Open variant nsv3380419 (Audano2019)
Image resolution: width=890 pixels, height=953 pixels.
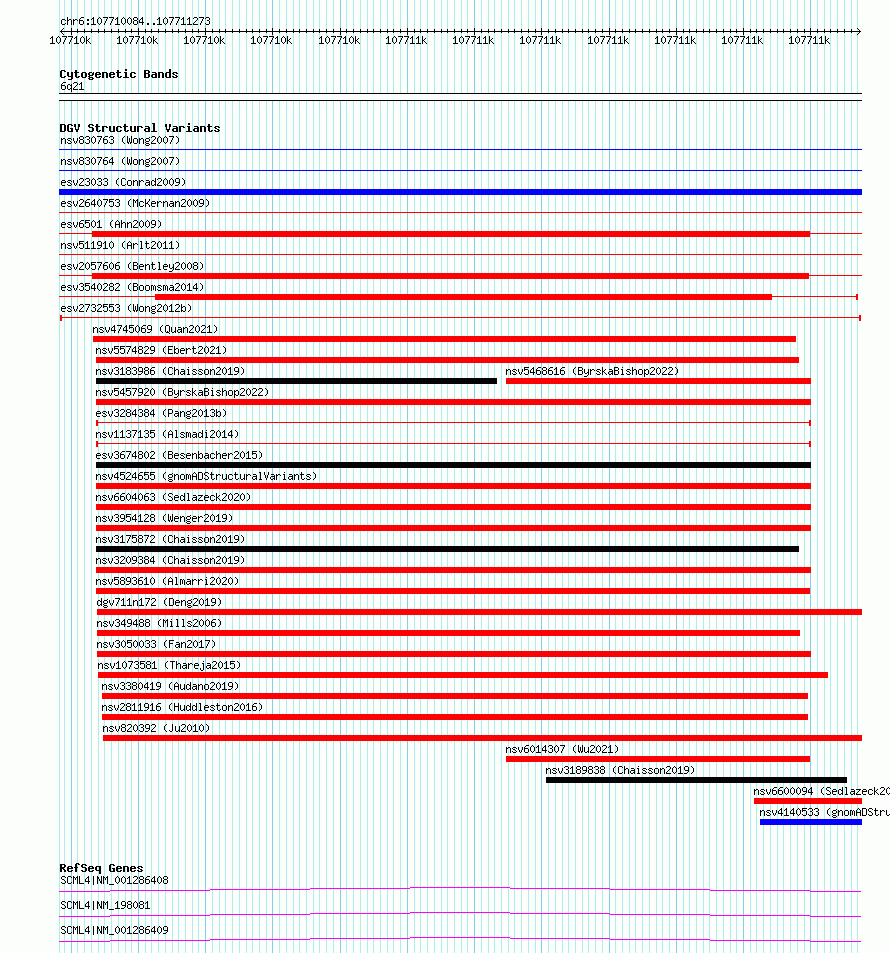click(x=170, y=686)
